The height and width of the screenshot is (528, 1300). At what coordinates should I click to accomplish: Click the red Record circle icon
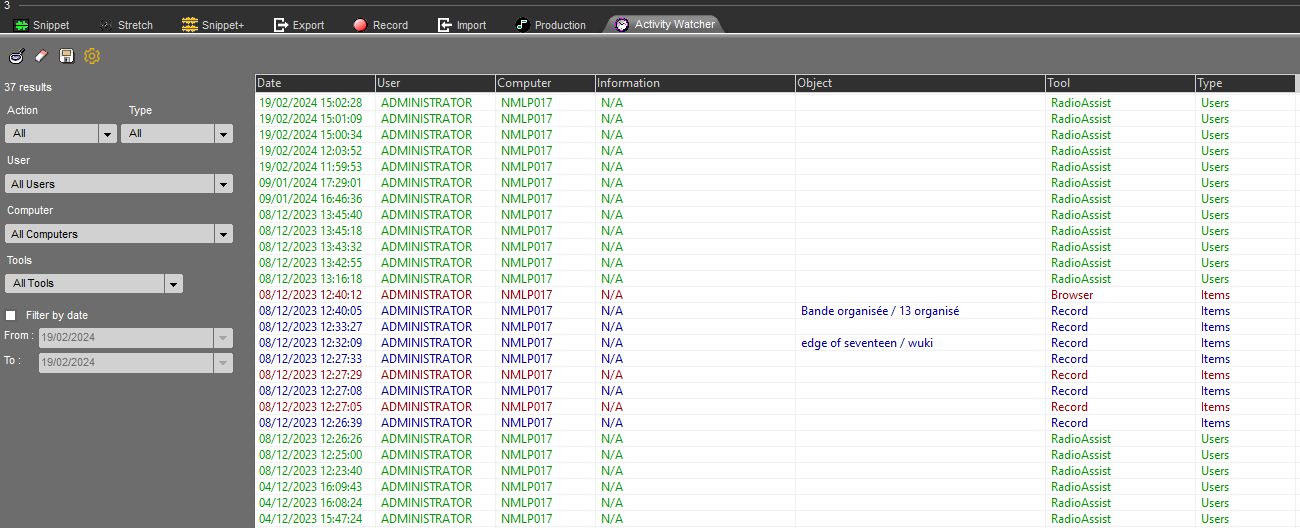(x=360, y=25)
